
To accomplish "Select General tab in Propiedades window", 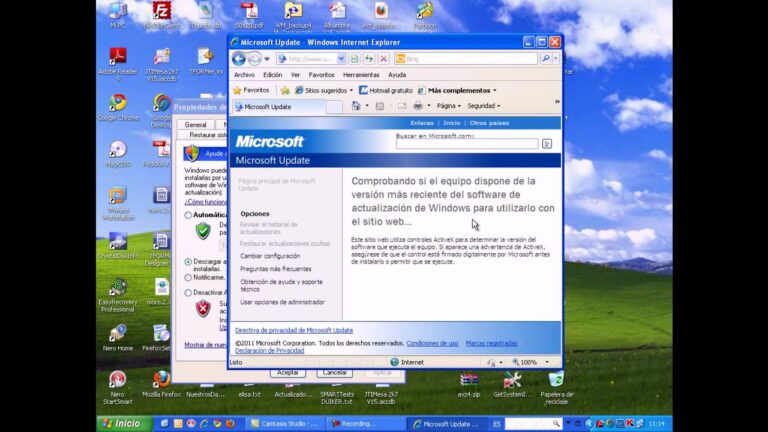I will click(x=195, y=125).
